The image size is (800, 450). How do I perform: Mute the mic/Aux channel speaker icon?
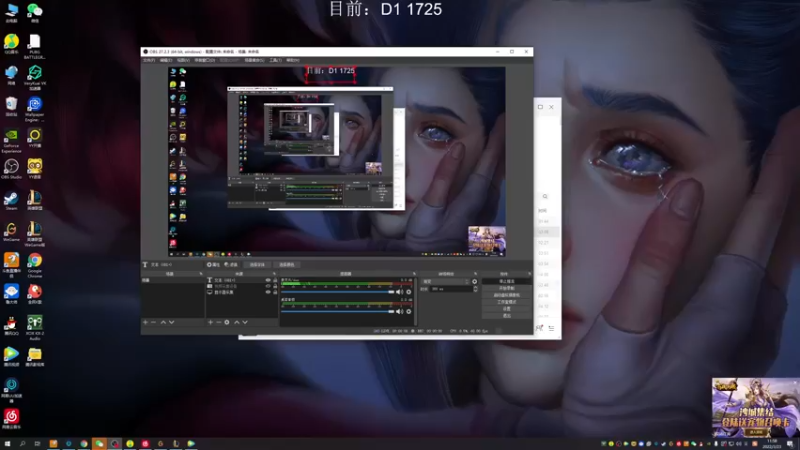[x=399, y=292]
